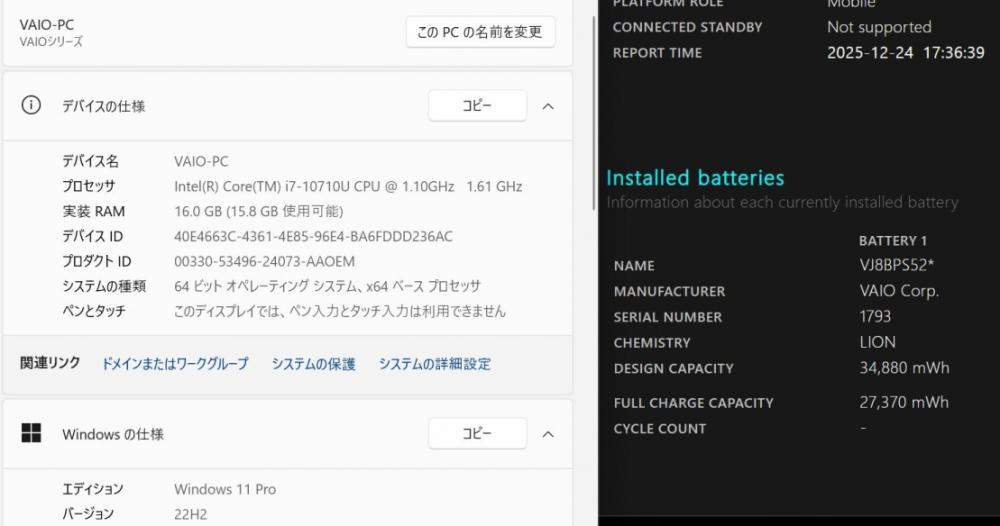Click the battery report description subtitle
Screen dimensions: 1000x526
click(782, 203)
